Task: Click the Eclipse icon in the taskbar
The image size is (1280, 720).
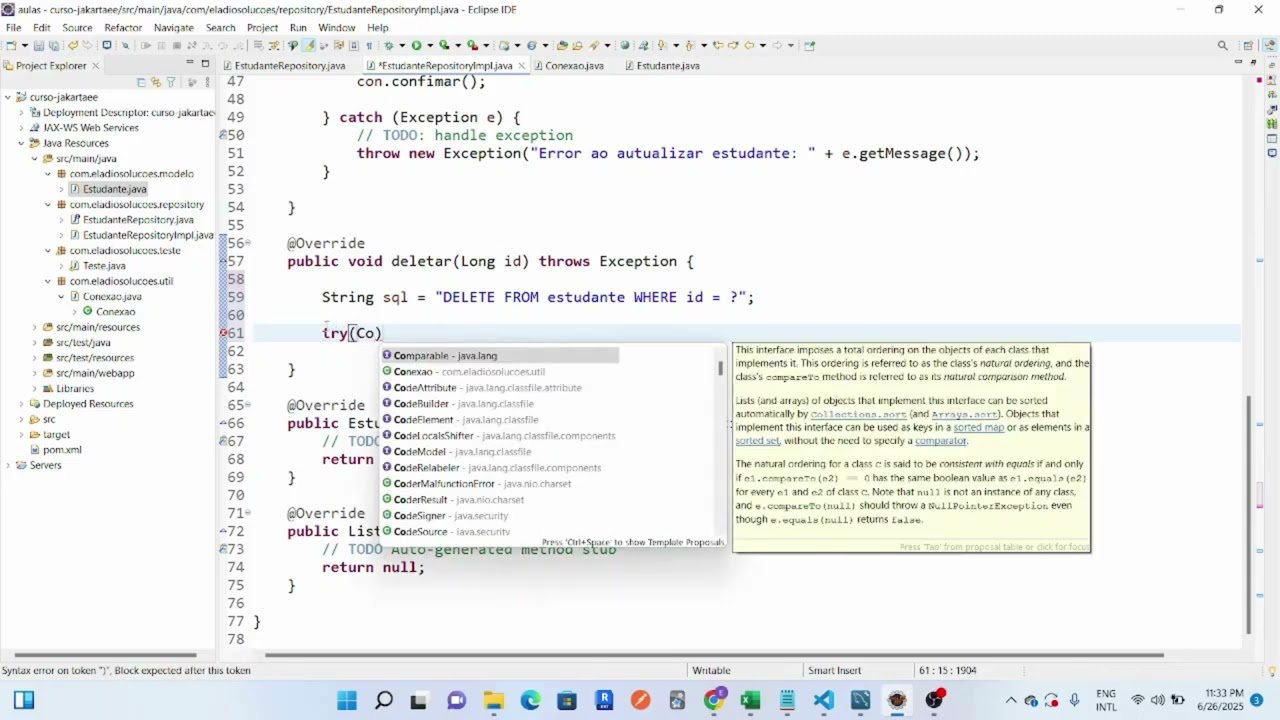Action: tap(897, 700)
